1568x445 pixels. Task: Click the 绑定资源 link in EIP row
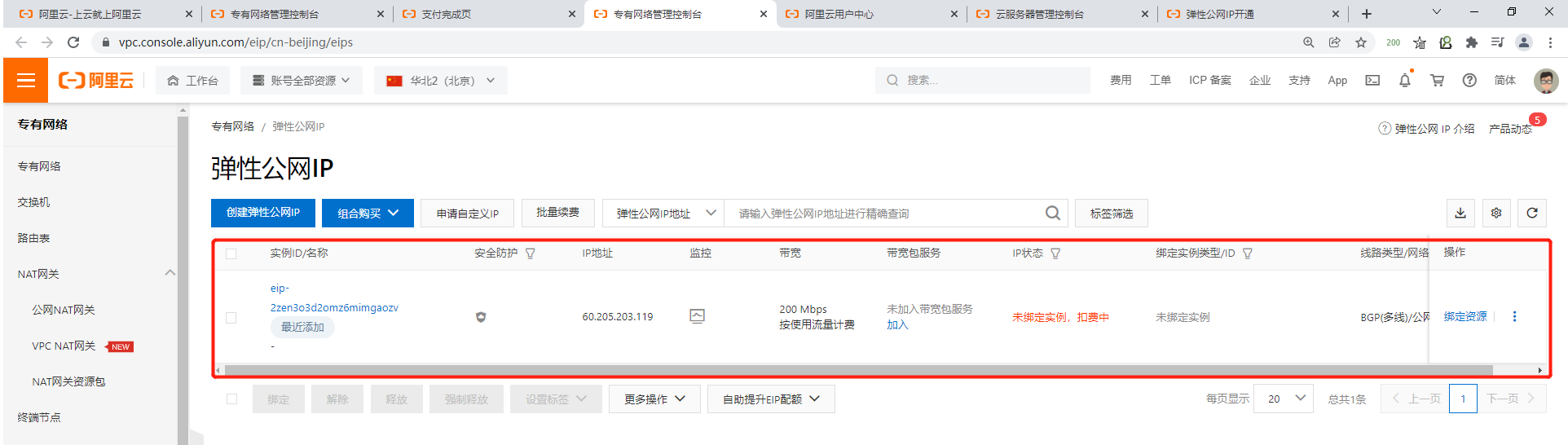click(1464, 316)
